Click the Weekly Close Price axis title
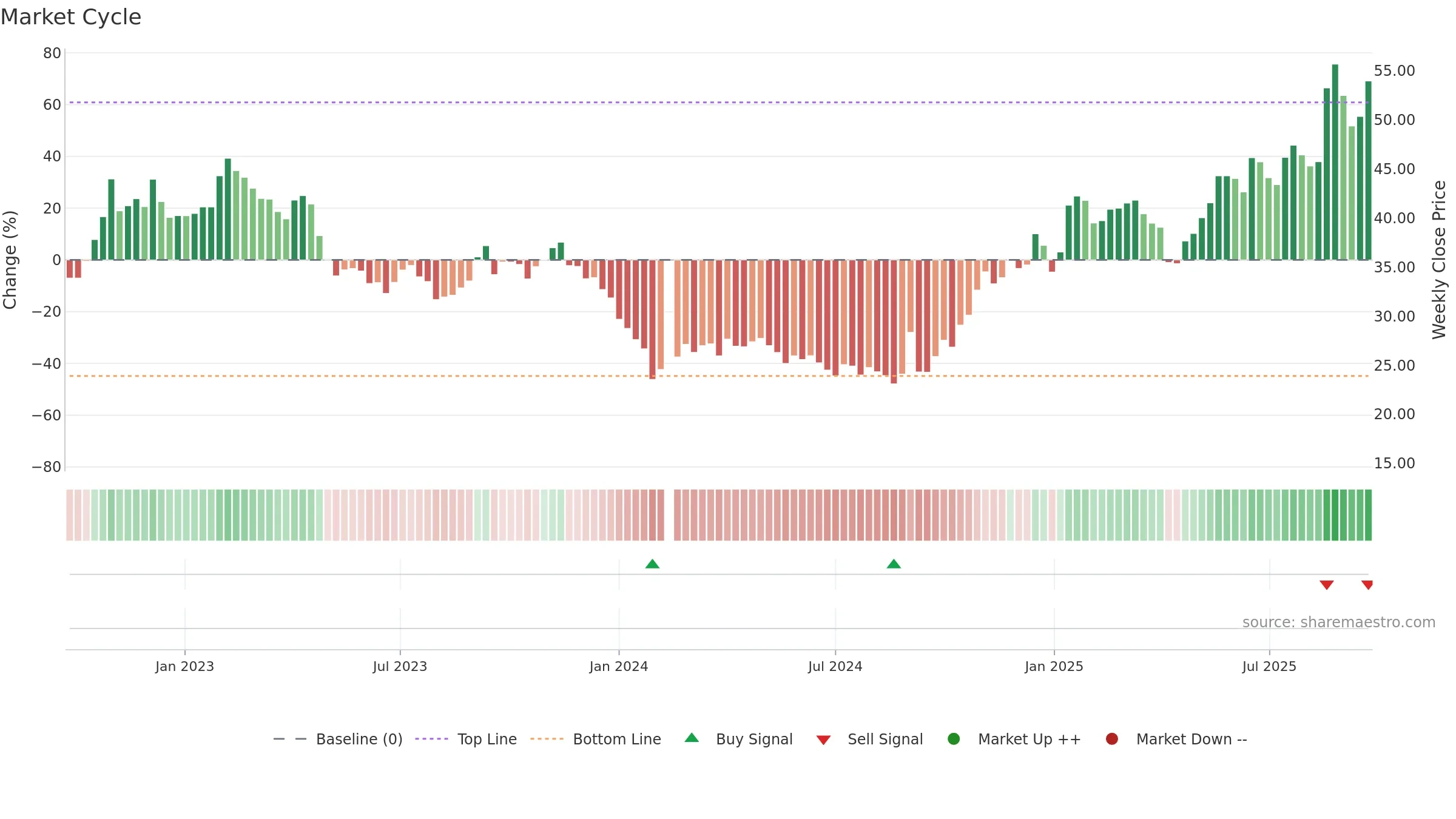The height and width of the screenshot is (819, 1456). pyautogui.click(x=1439, y=260)
